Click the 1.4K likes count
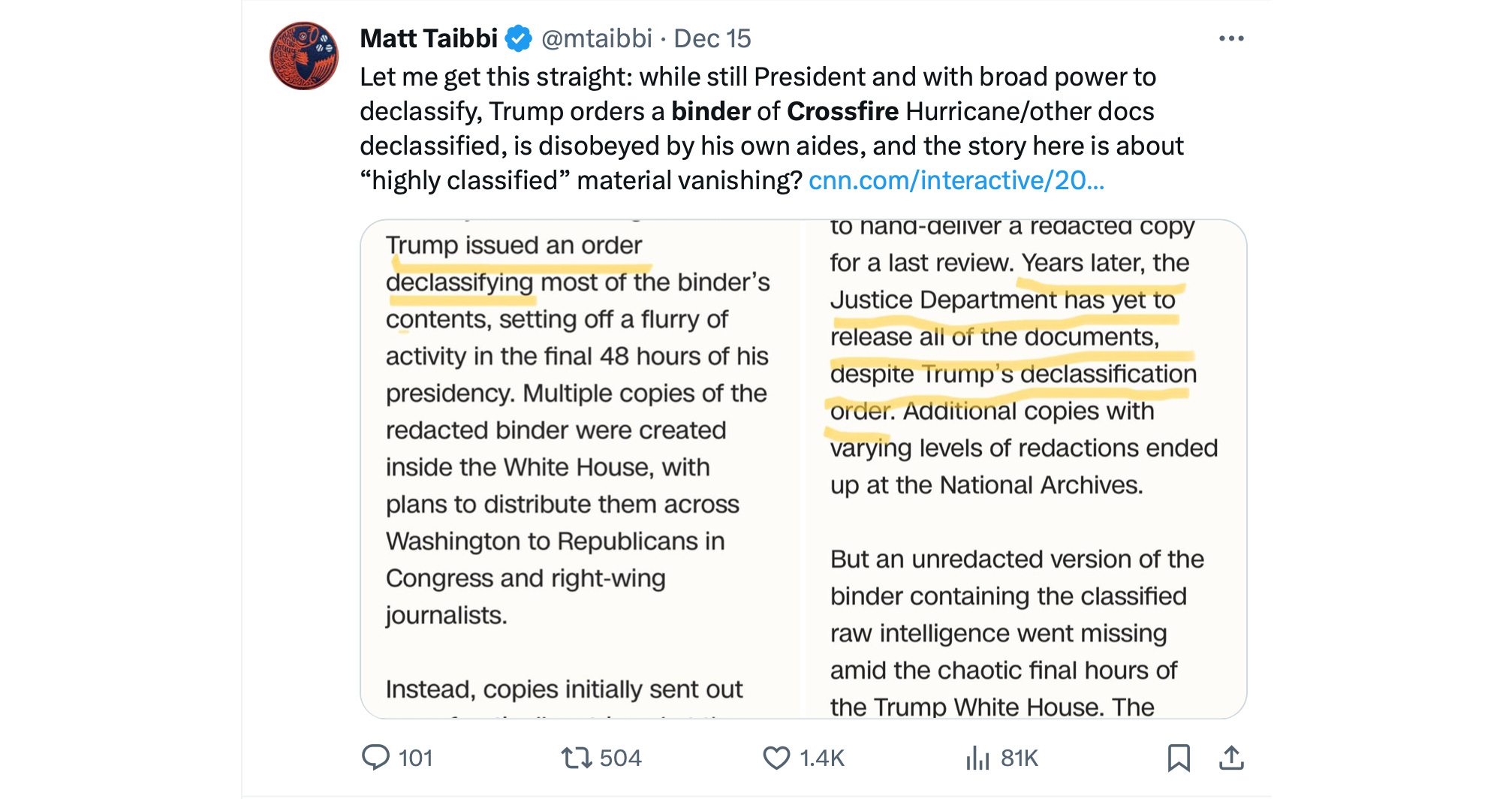The height and width of the screenshot is (799, 1512). (x=822, y=758)
